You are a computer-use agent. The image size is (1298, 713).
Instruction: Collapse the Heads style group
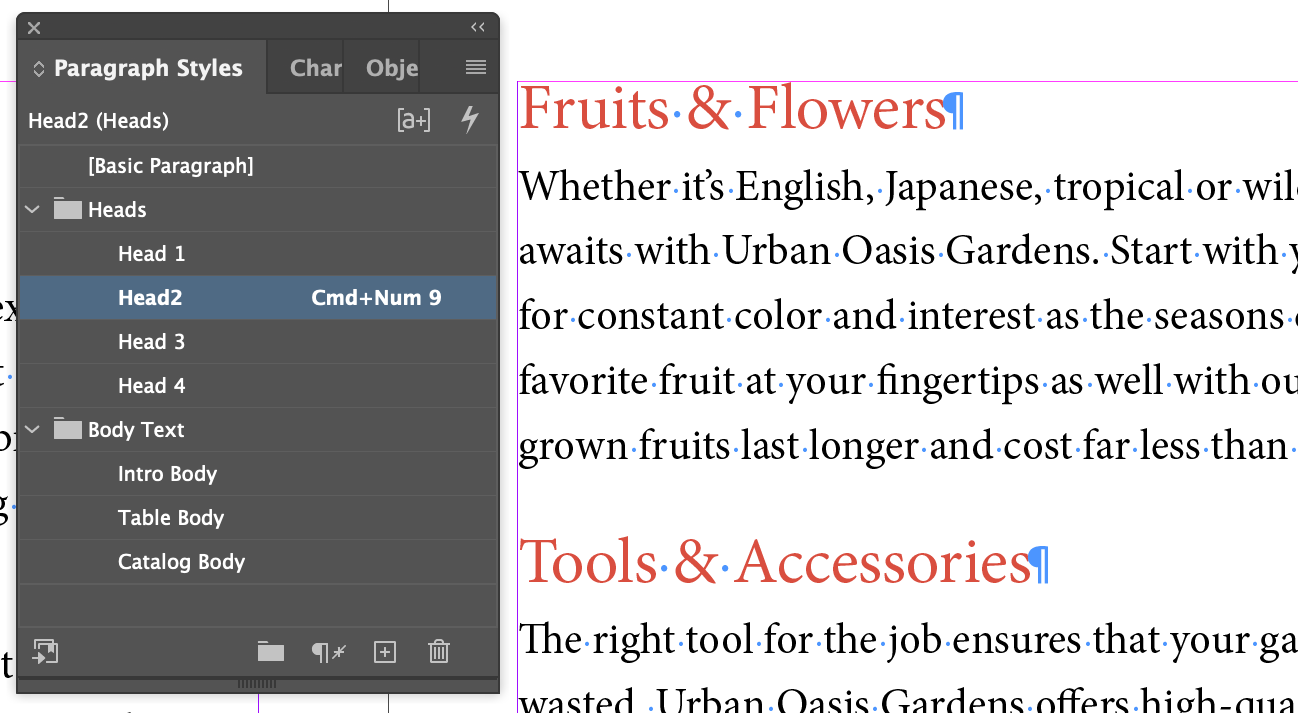[x=33, y=210]
